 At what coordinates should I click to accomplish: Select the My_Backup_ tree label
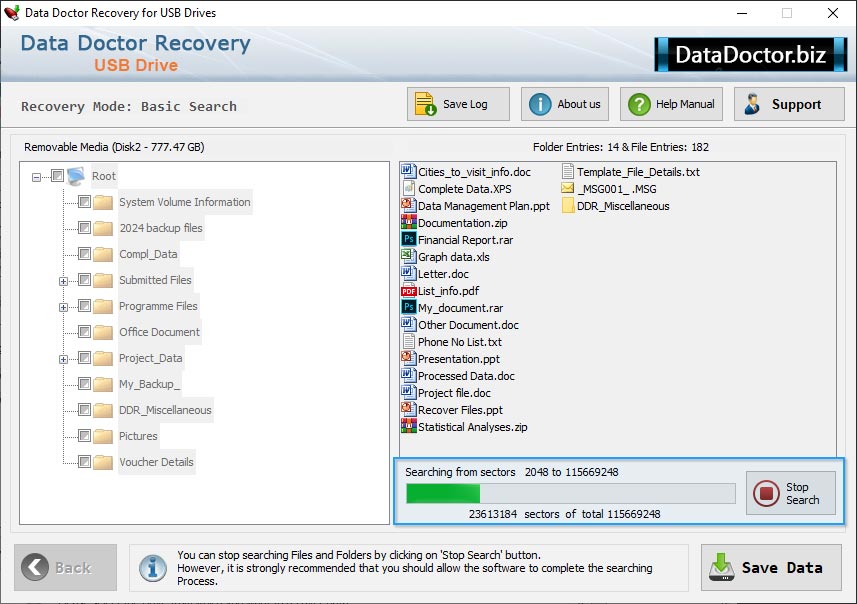150,384
